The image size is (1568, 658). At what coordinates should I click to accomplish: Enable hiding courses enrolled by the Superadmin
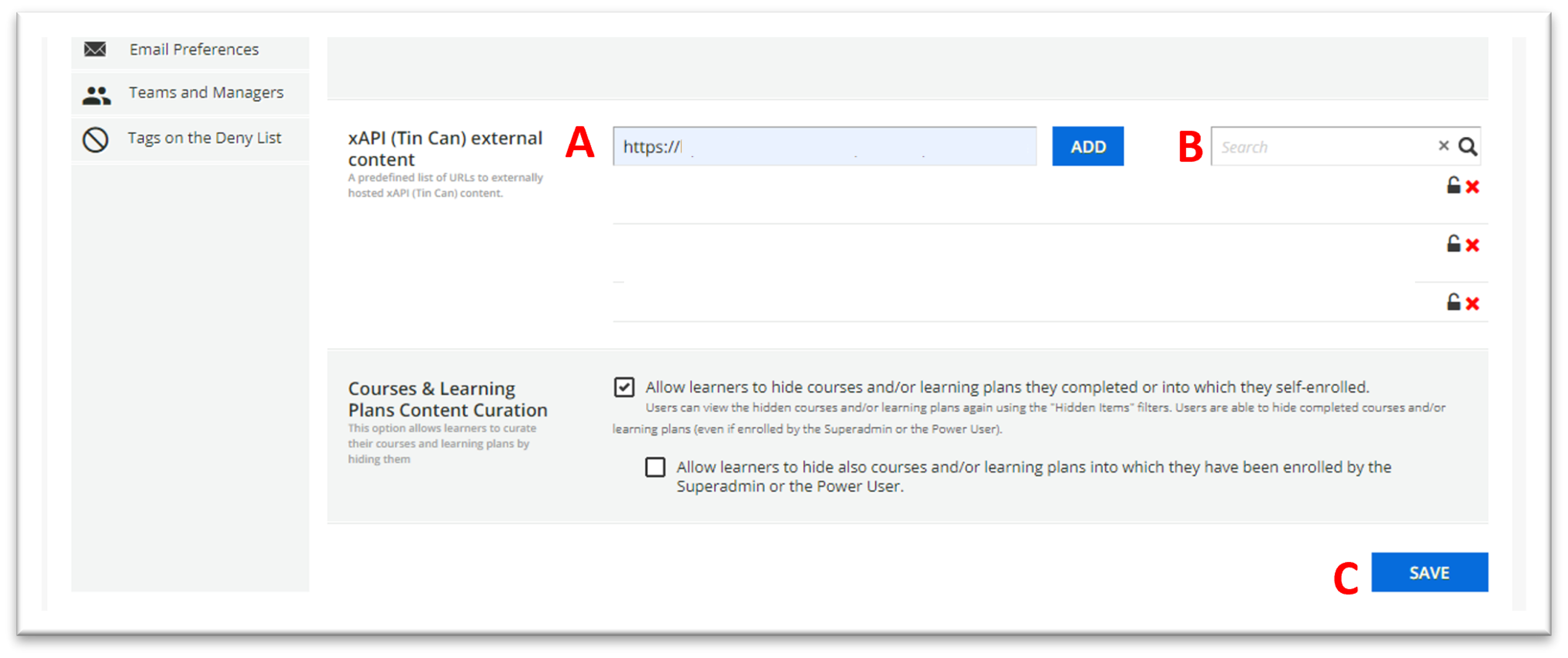[655, 467]
